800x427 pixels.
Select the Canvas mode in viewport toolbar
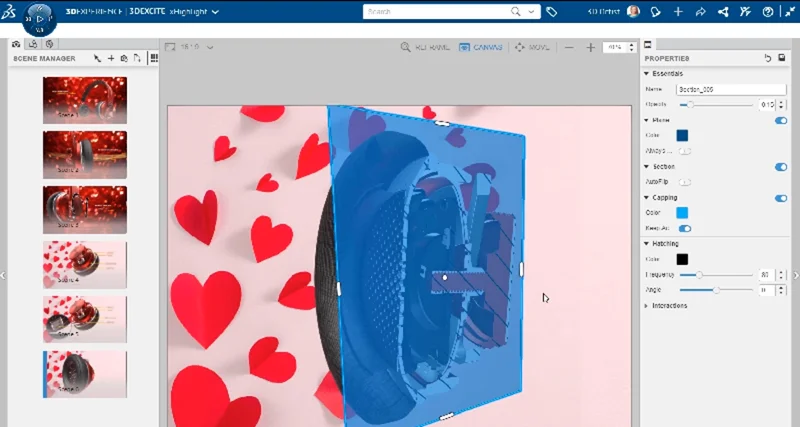[x=480, y=47]
